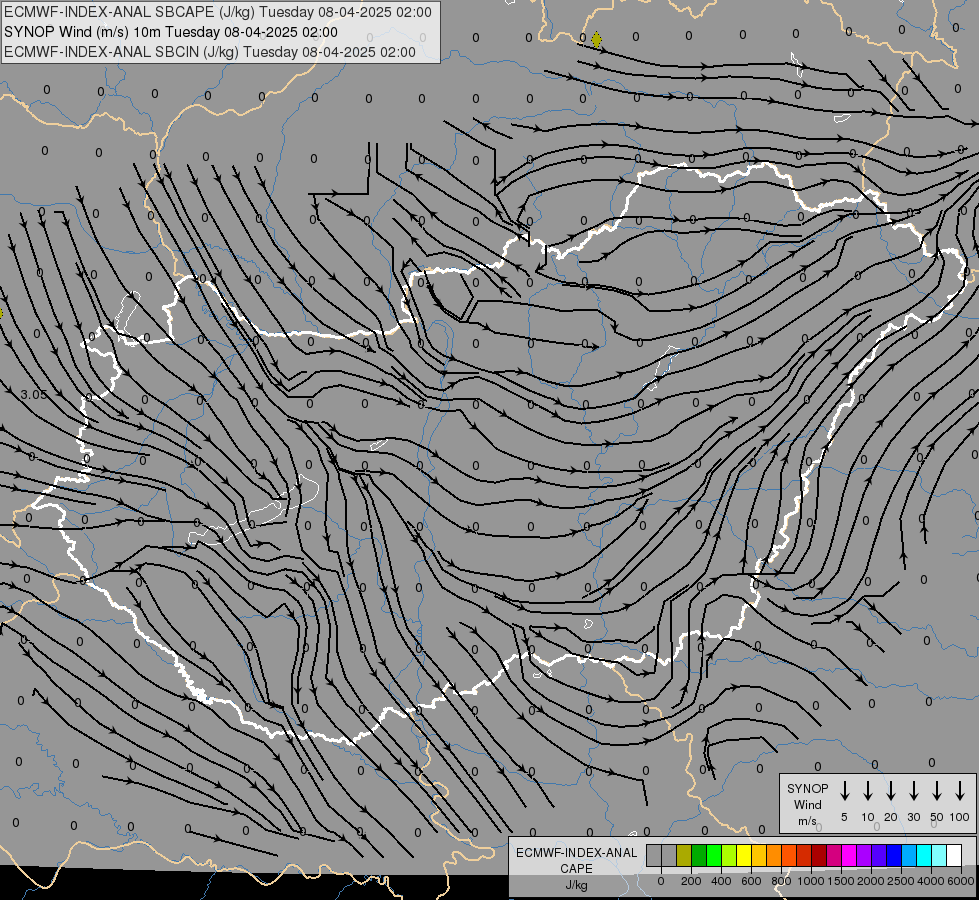Click the 30 speed label in the wind legend
This screenshot has width=979, height=900.
click(x=913, y=817)
